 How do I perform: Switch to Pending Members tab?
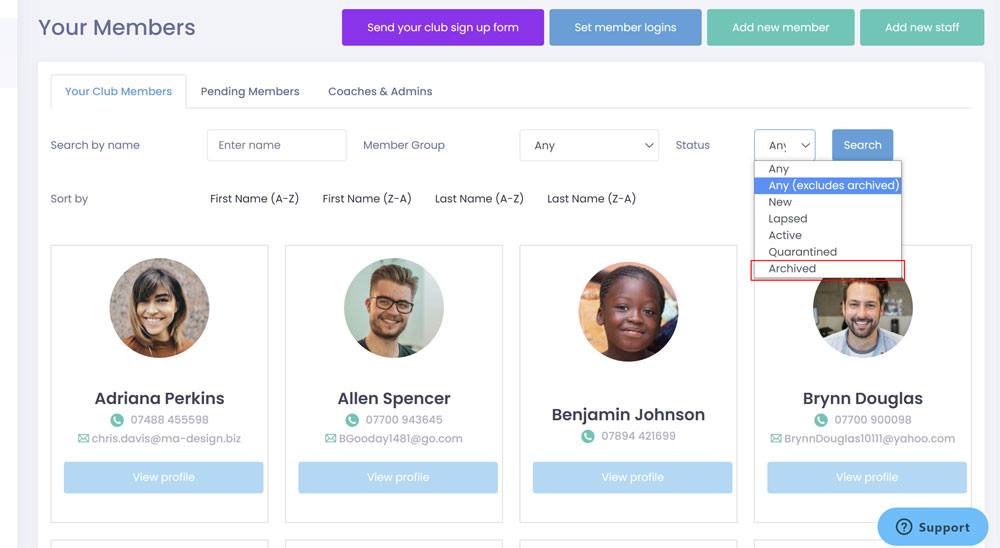coord(250,91)
